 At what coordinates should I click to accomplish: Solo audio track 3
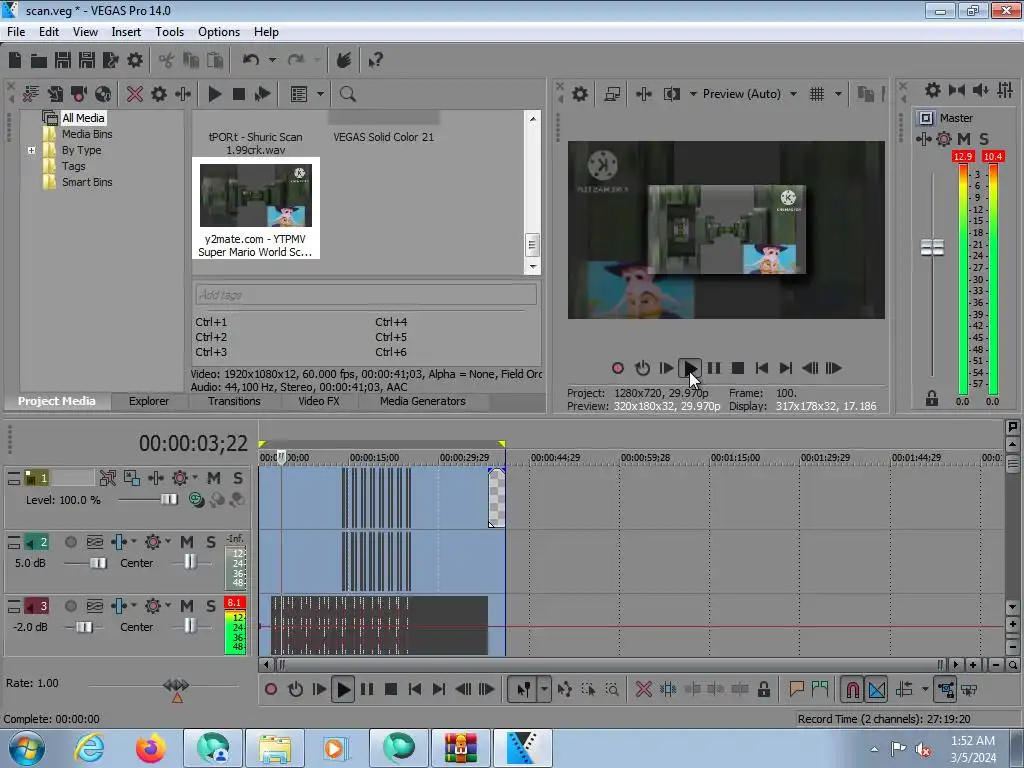pos(211,606)
